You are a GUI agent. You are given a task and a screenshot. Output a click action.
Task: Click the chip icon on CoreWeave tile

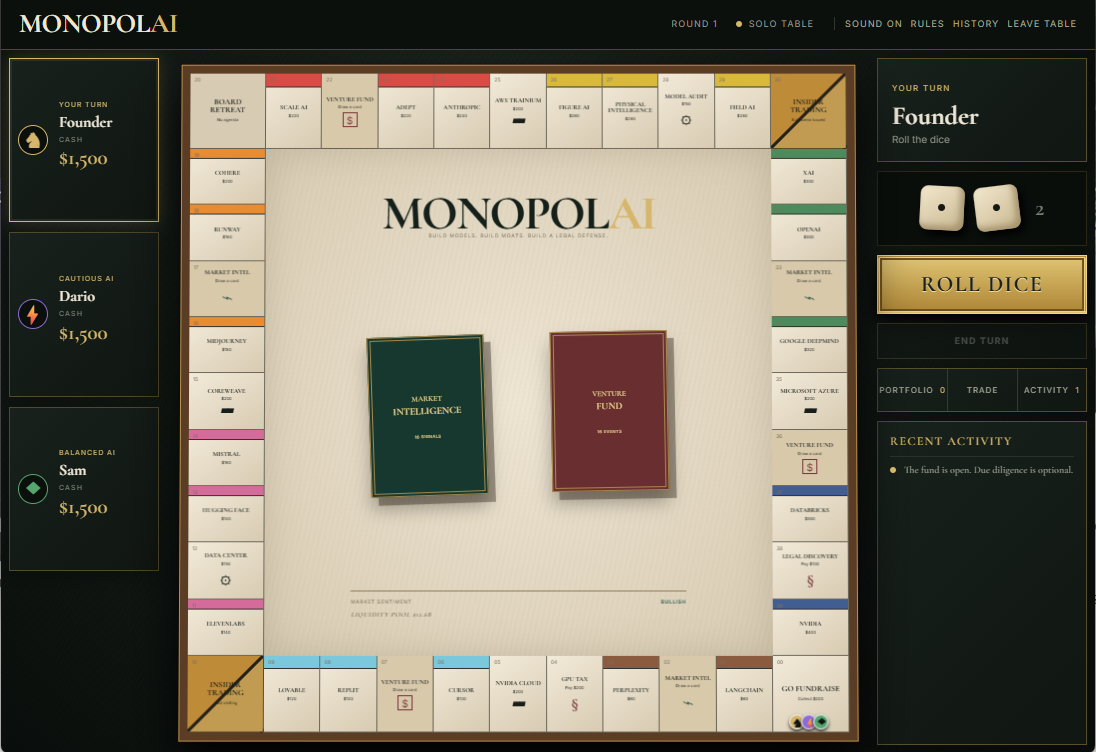(227, 410)
